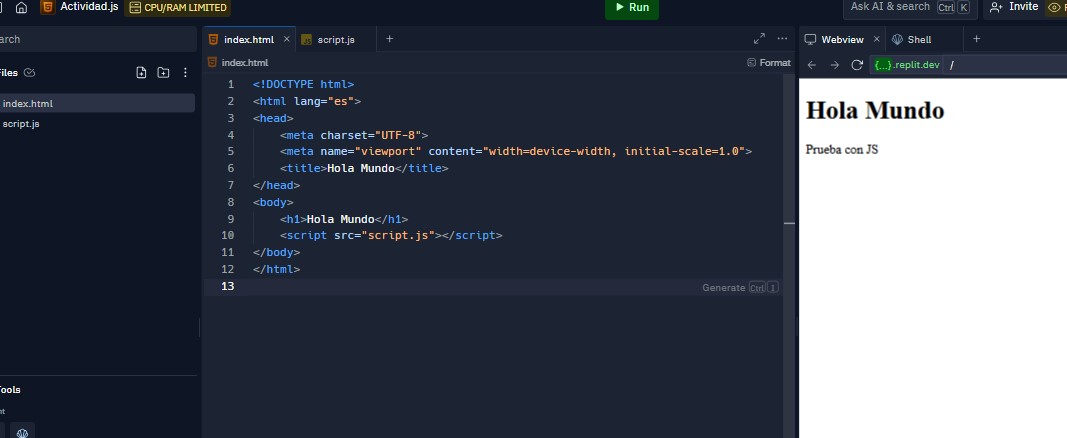
Task: Open the Files panel three-dot menu
Action: click(185, 73)
